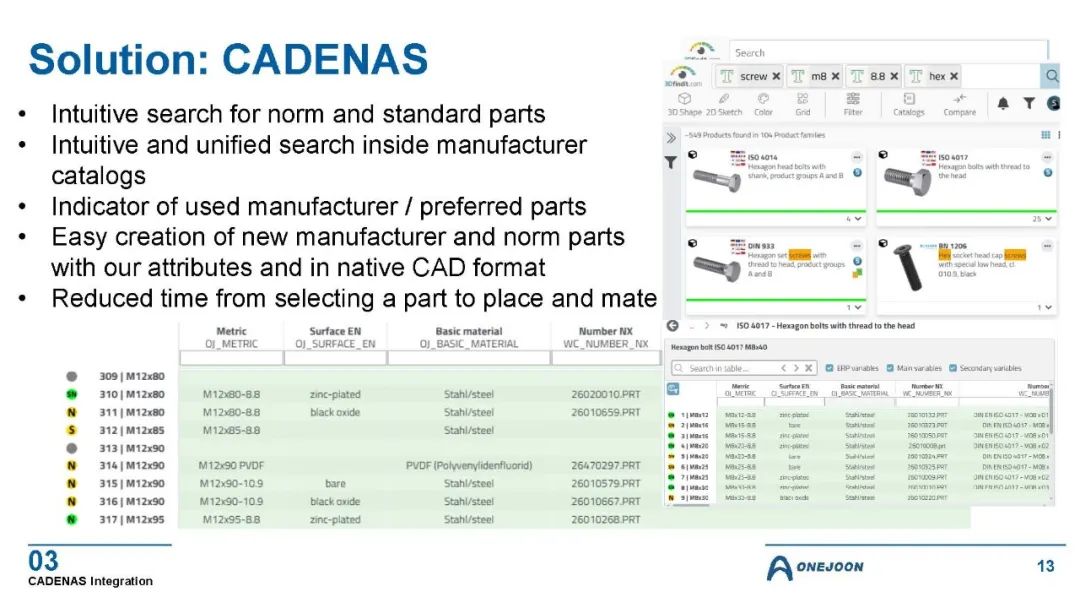Toggle the Secondary variables checkbox
Screen dimensions: 1080x608
(x=953, y=368)
